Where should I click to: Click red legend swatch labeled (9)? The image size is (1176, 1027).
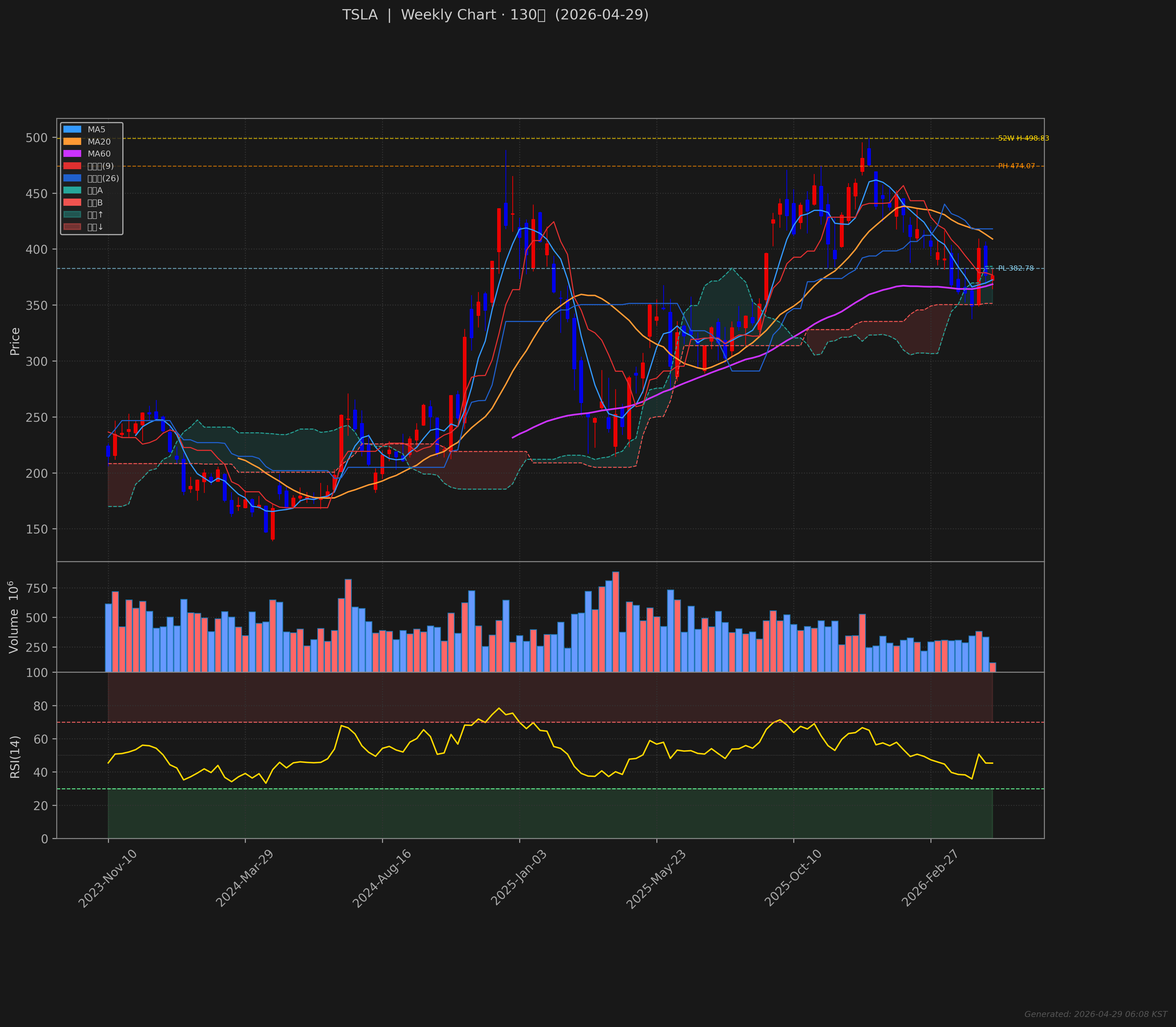pyautogui.click(x=72, y=166)
